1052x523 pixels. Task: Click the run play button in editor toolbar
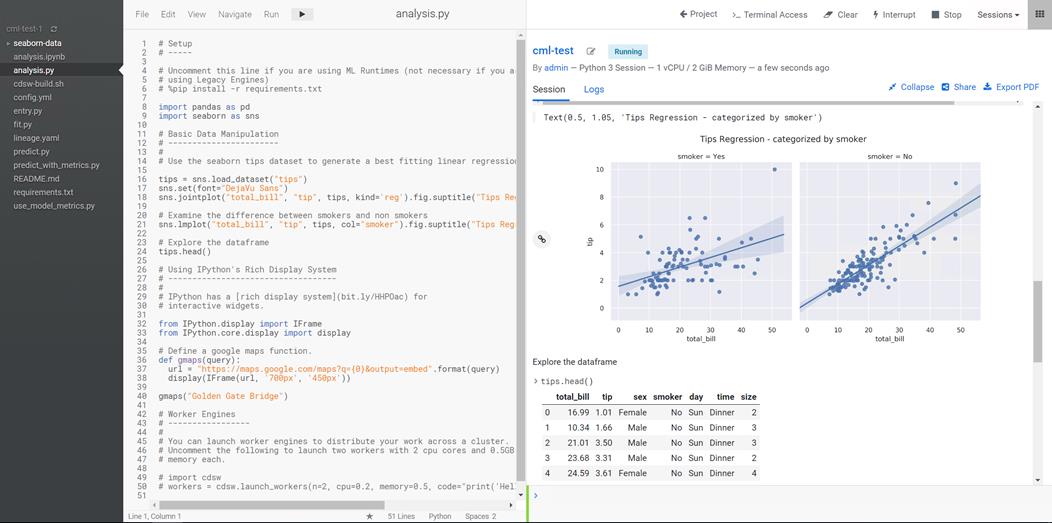click(302, 14)
